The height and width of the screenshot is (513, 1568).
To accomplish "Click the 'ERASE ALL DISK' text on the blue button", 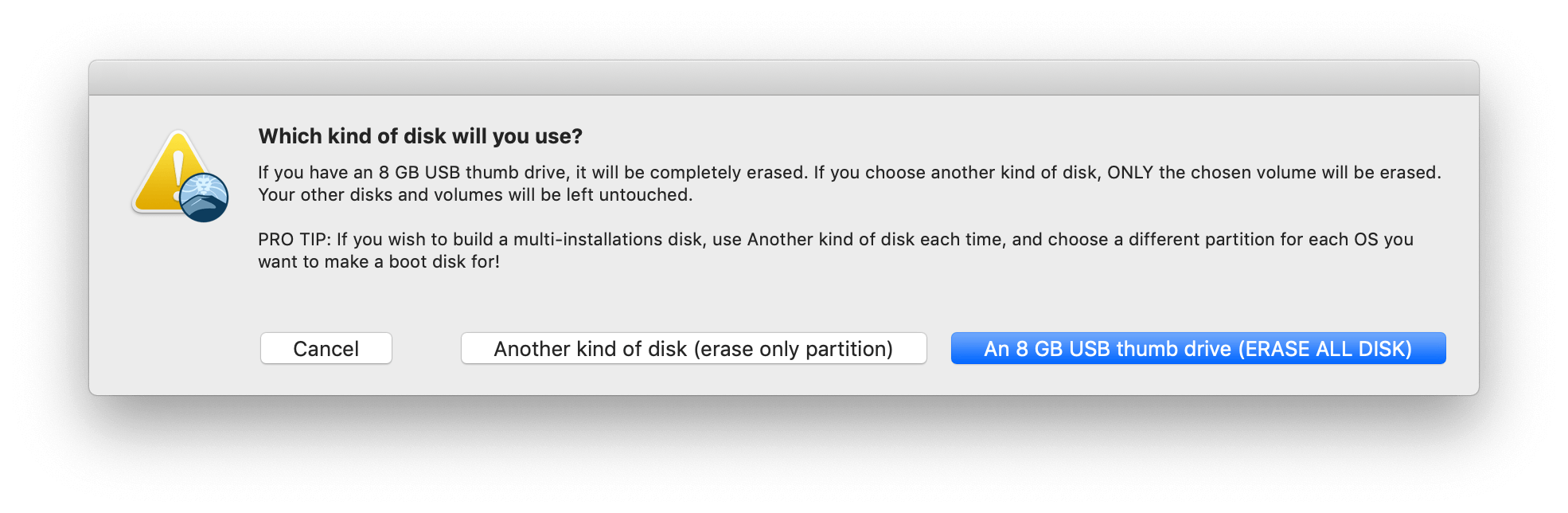I will pos(1328,349).
